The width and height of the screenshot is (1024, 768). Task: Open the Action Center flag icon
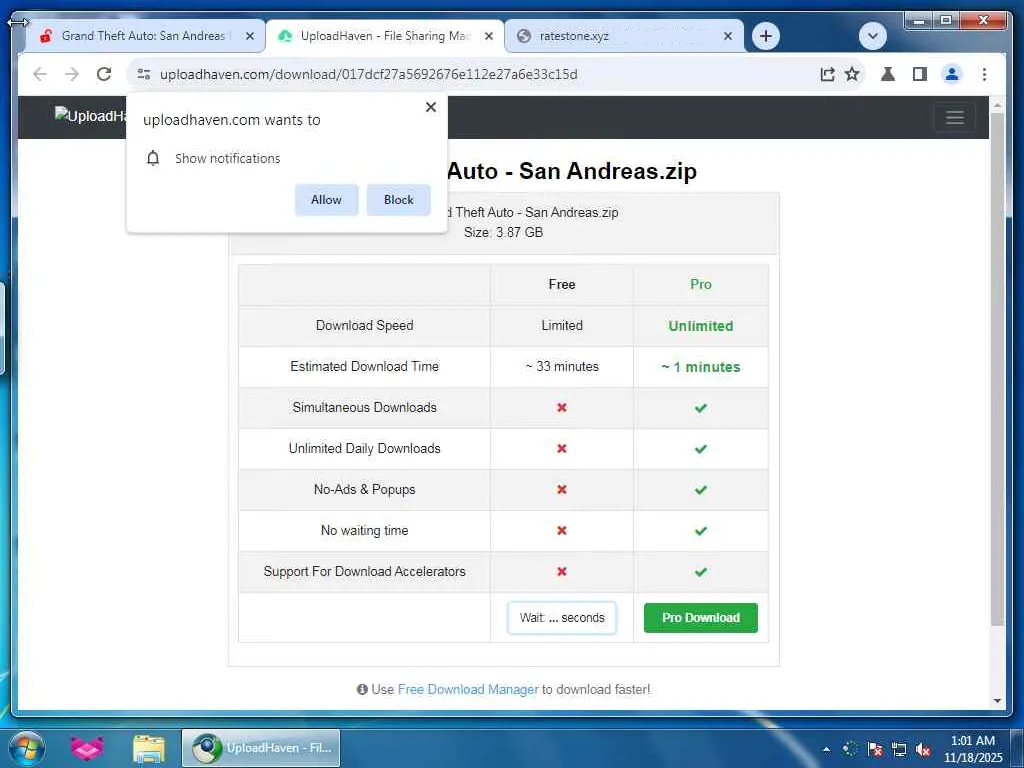875,750
